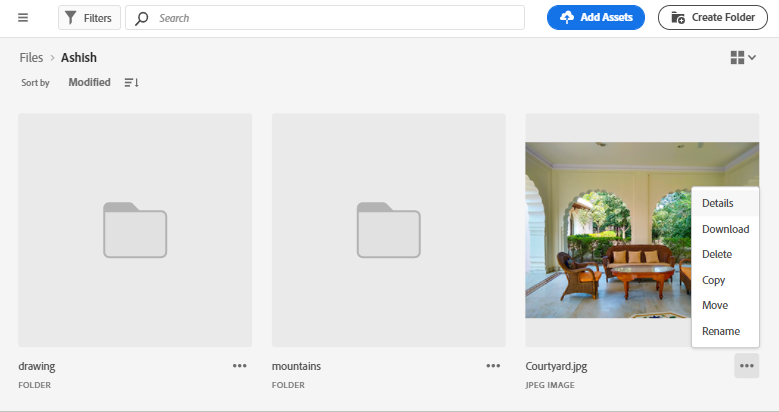Image resolution: width=779 pixels, height=412 pixels.
Task: Select Details from the context menu
Action: point(725,203)
